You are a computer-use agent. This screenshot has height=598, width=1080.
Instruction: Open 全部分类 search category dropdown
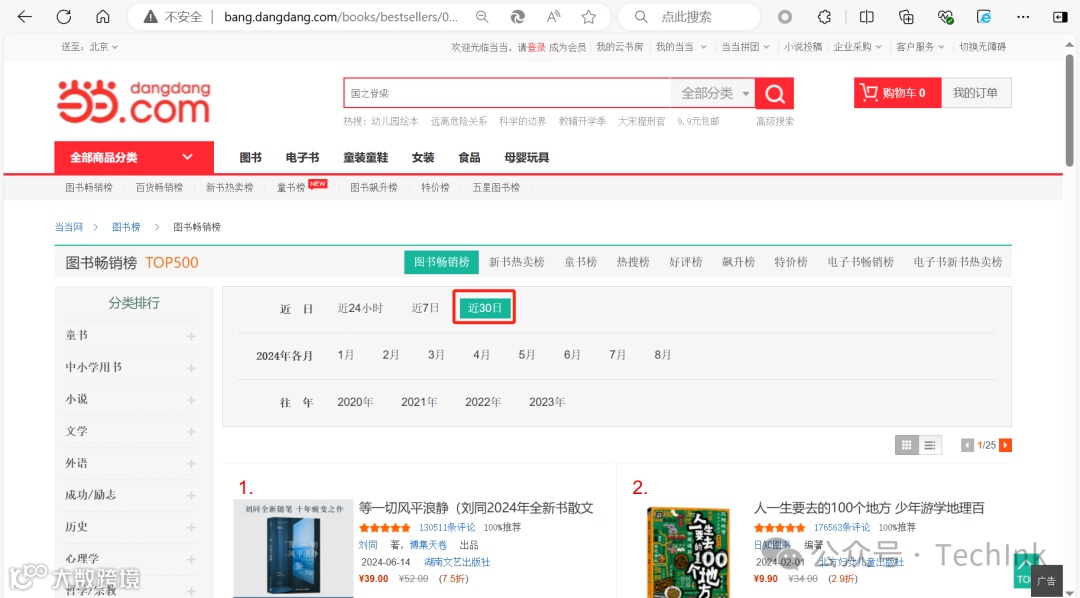(713, 93)
